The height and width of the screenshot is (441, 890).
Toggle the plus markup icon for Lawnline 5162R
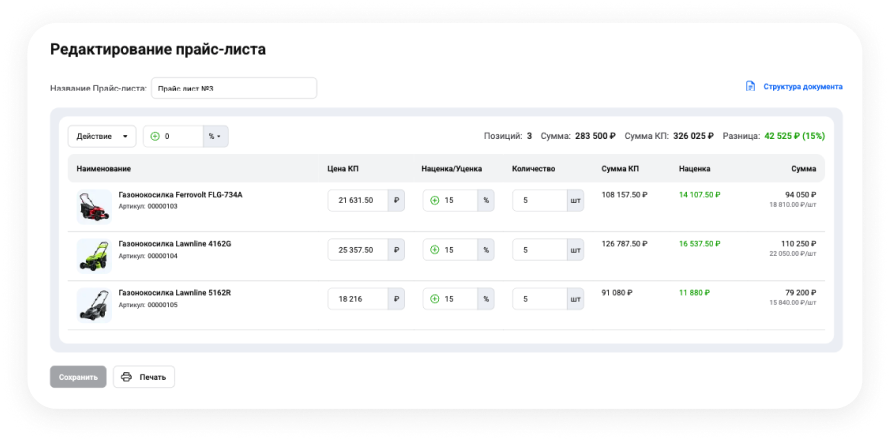(435, 298)
